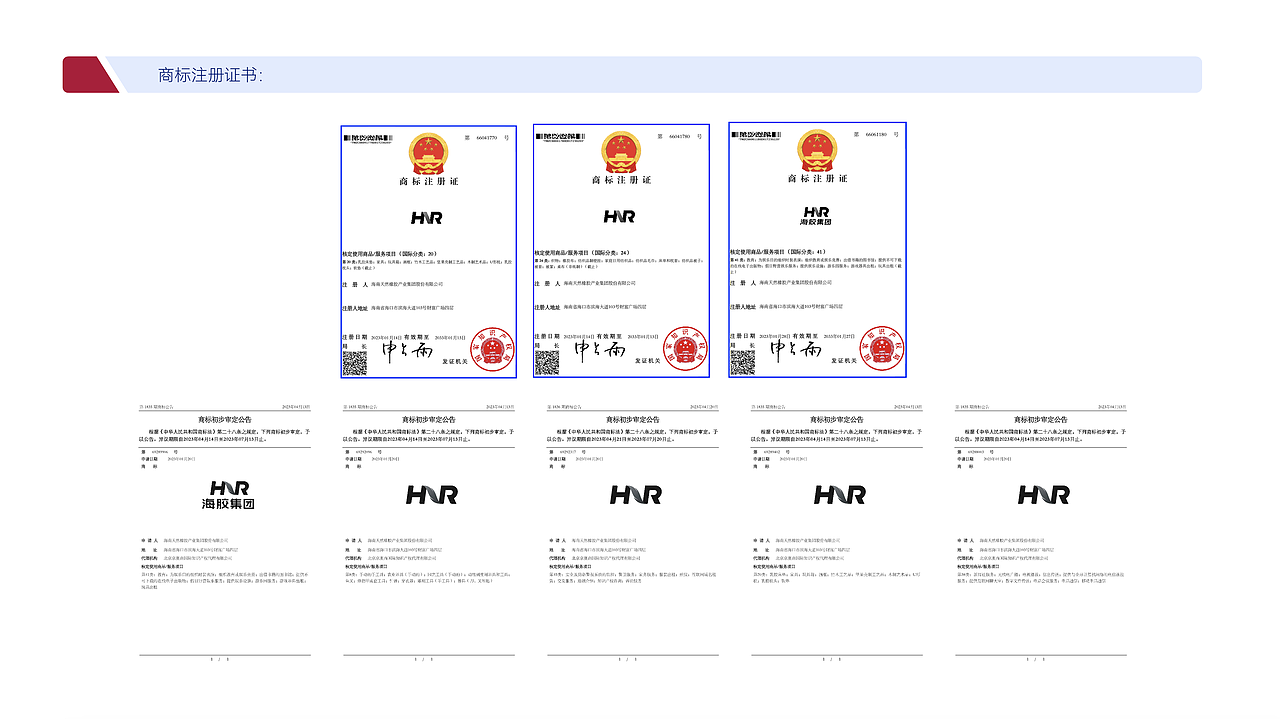This screenshot has width=1280, height=719.
Task: Click the handwritten signature on certificate 66041780
Action: click(x=602, y=352)
